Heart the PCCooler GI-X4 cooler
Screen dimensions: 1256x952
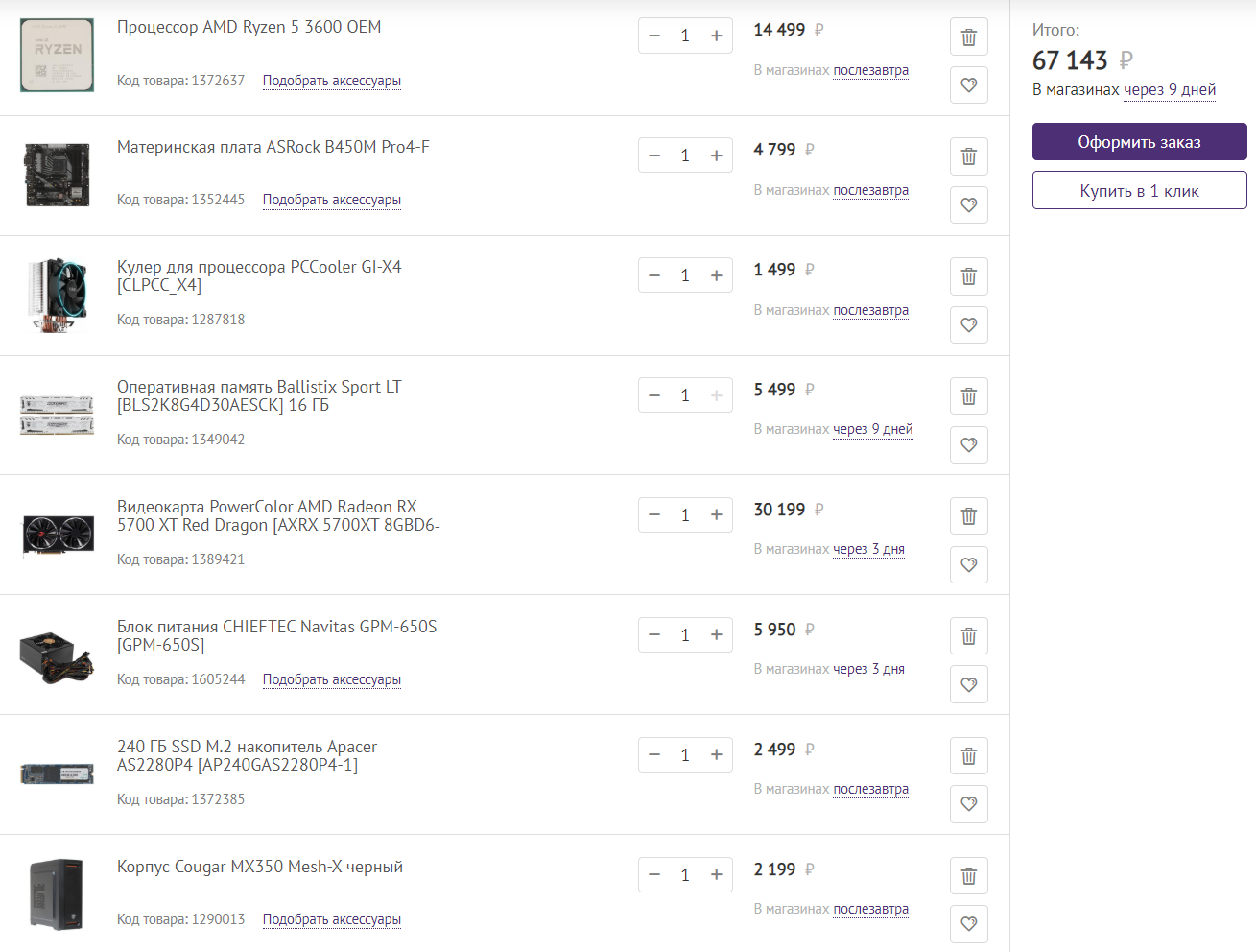pos(969,324)
